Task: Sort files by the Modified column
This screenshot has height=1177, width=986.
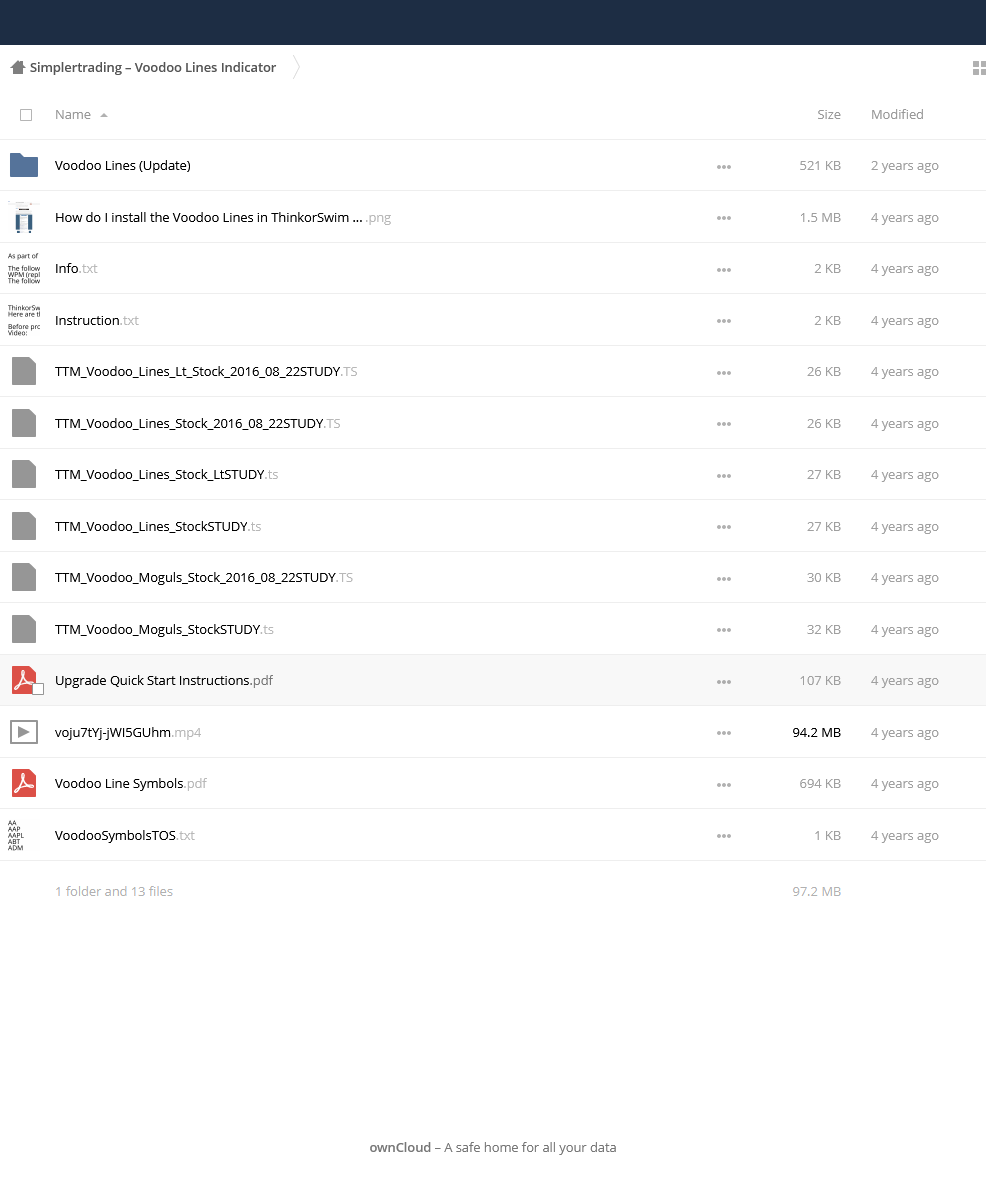Action: pyautogui.click(x=897, y=114)
